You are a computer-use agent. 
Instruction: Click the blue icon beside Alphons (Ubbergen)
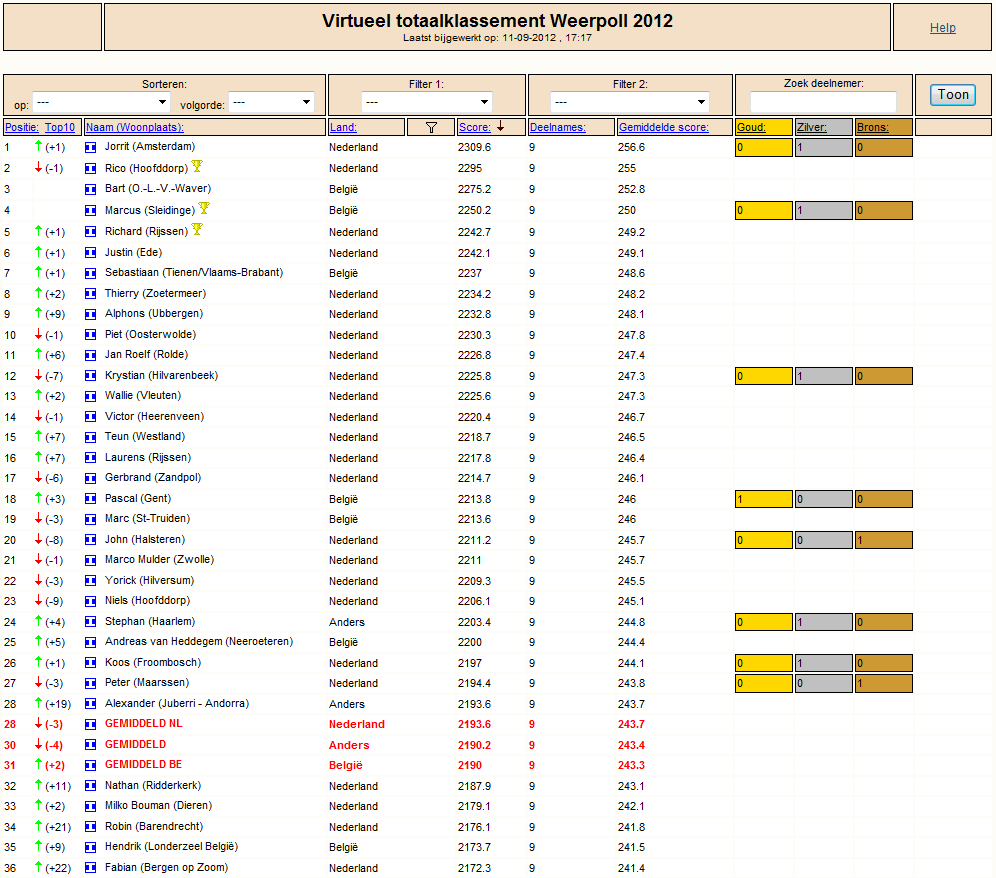[x=91, y=314]
